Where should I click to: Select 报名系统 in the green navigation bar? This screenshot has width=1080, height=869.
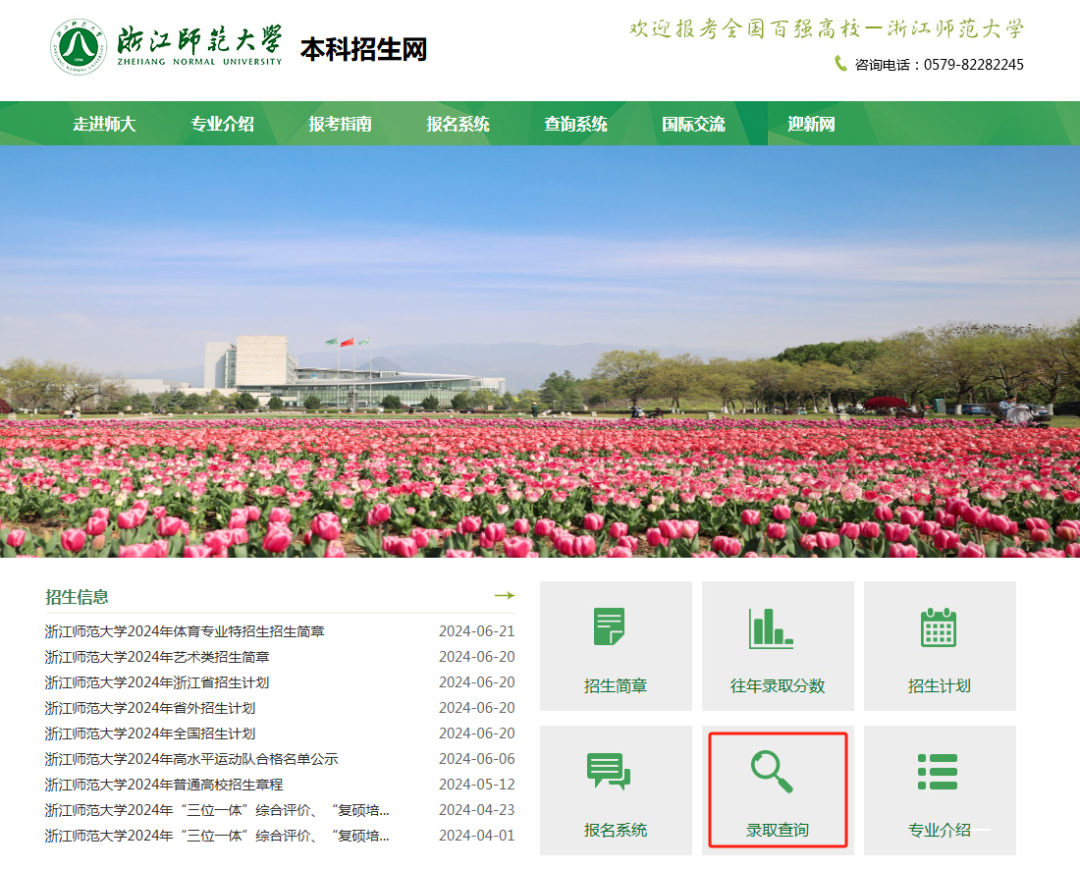(458, 124)
